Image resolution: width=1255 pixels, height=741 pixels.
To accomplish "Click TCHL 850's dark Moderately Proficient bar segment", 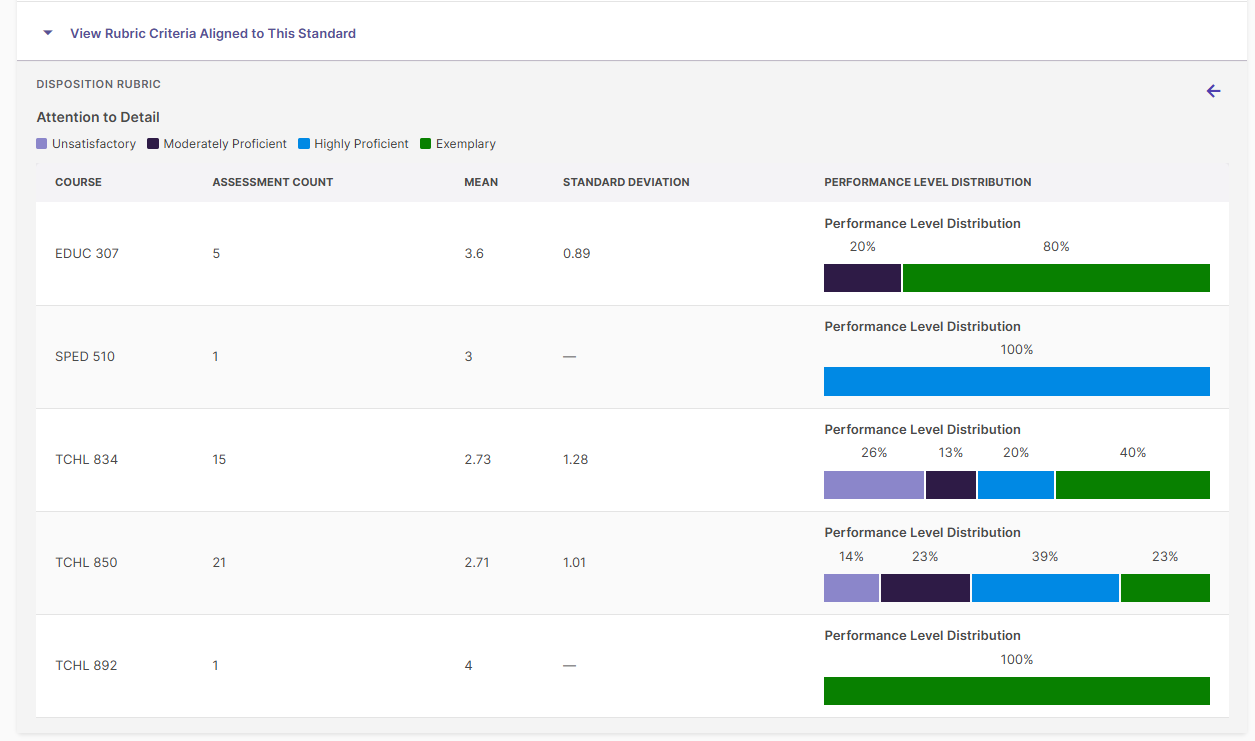I will [x=925, y=588].
